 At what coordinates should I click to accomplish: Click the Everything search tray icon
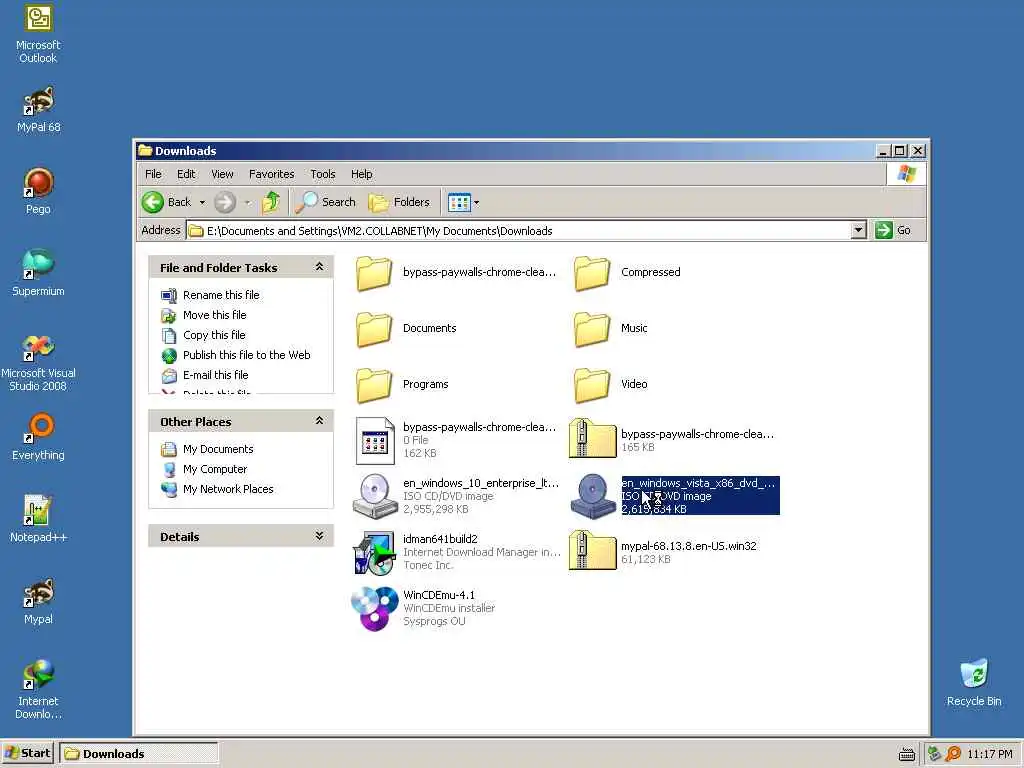pyautogui.click(x=953, y=754)
